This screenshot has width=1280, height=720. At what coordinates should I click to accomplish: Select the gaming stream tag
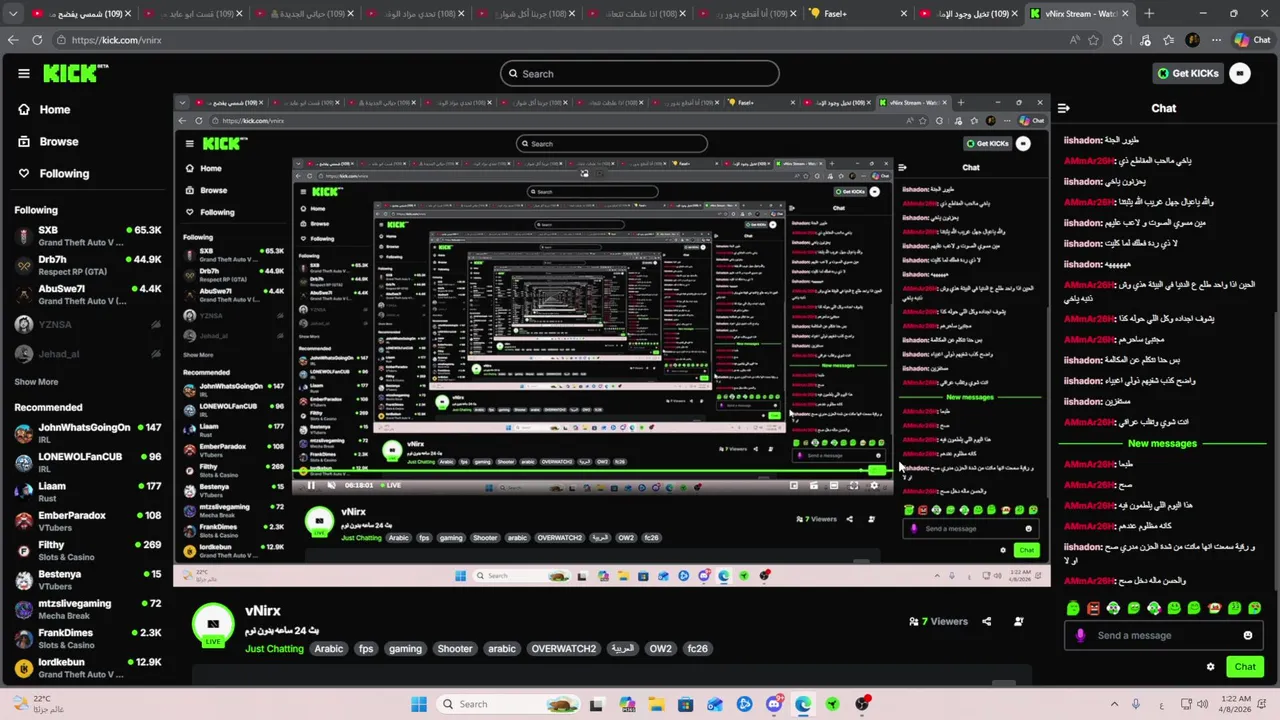pos(405,649)
